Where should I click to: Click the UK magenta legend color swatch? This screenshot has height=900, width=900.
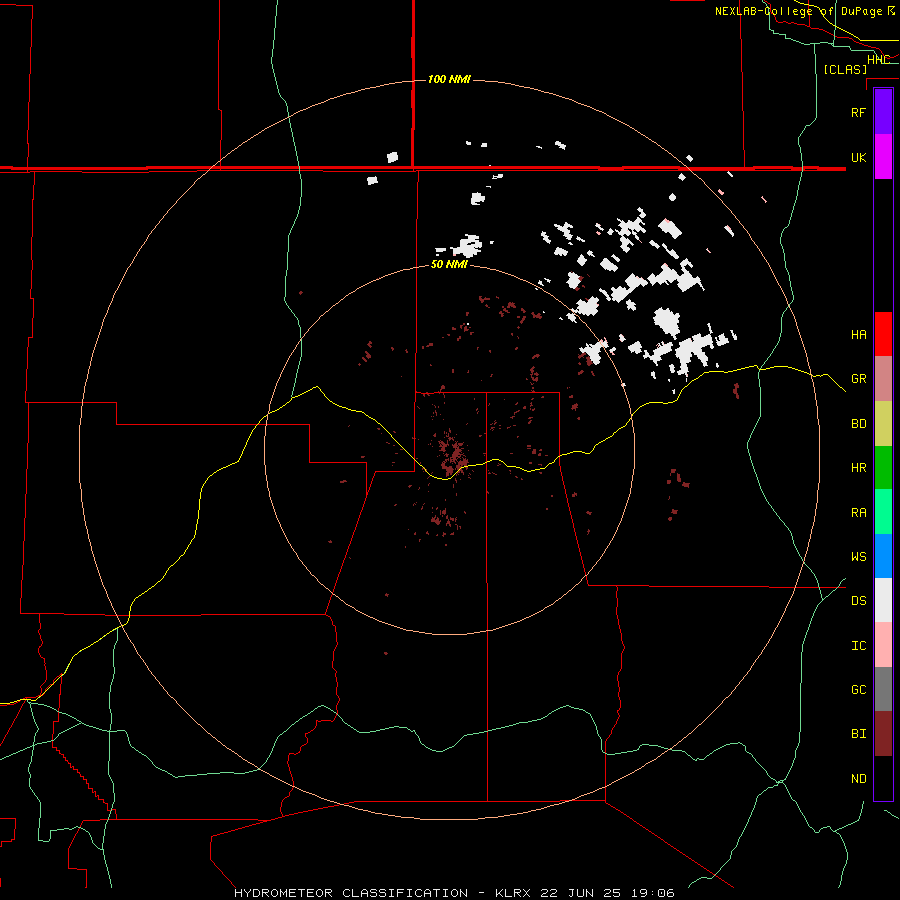click(x=883, y=157)
